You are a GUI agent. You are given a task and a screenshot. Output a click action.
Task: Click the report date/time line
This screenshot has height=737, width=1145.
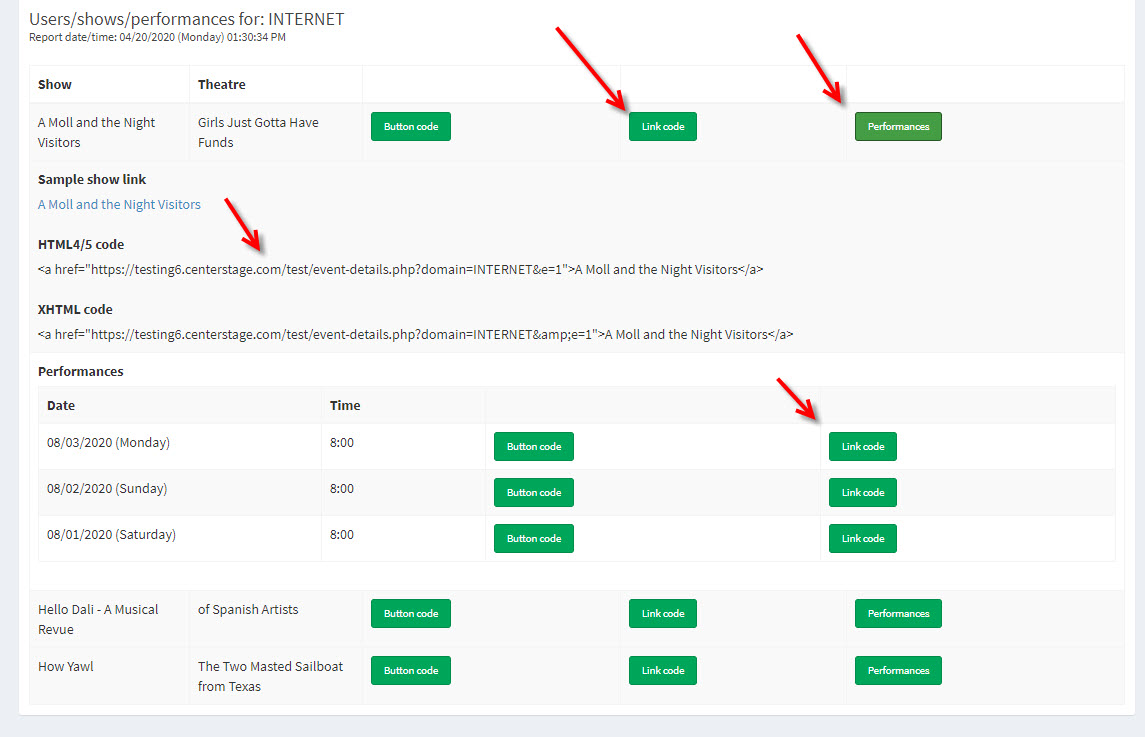157,37
